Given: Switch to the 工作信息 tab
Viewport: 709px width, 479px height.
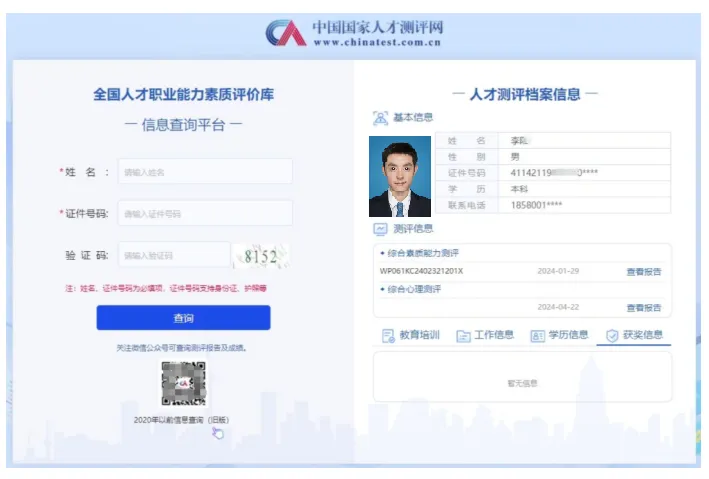Looking at the screenshot, I should coord(485,335).
